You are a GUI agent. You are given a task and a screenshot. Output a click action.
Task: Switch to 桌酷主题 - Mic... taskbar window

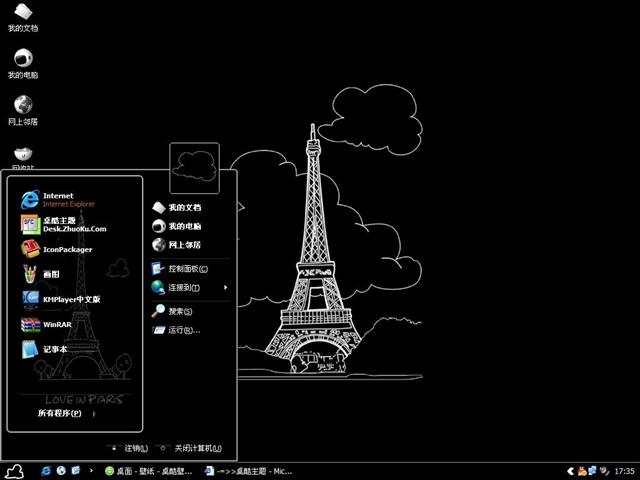pyautogui.click(x=249, y=471)
